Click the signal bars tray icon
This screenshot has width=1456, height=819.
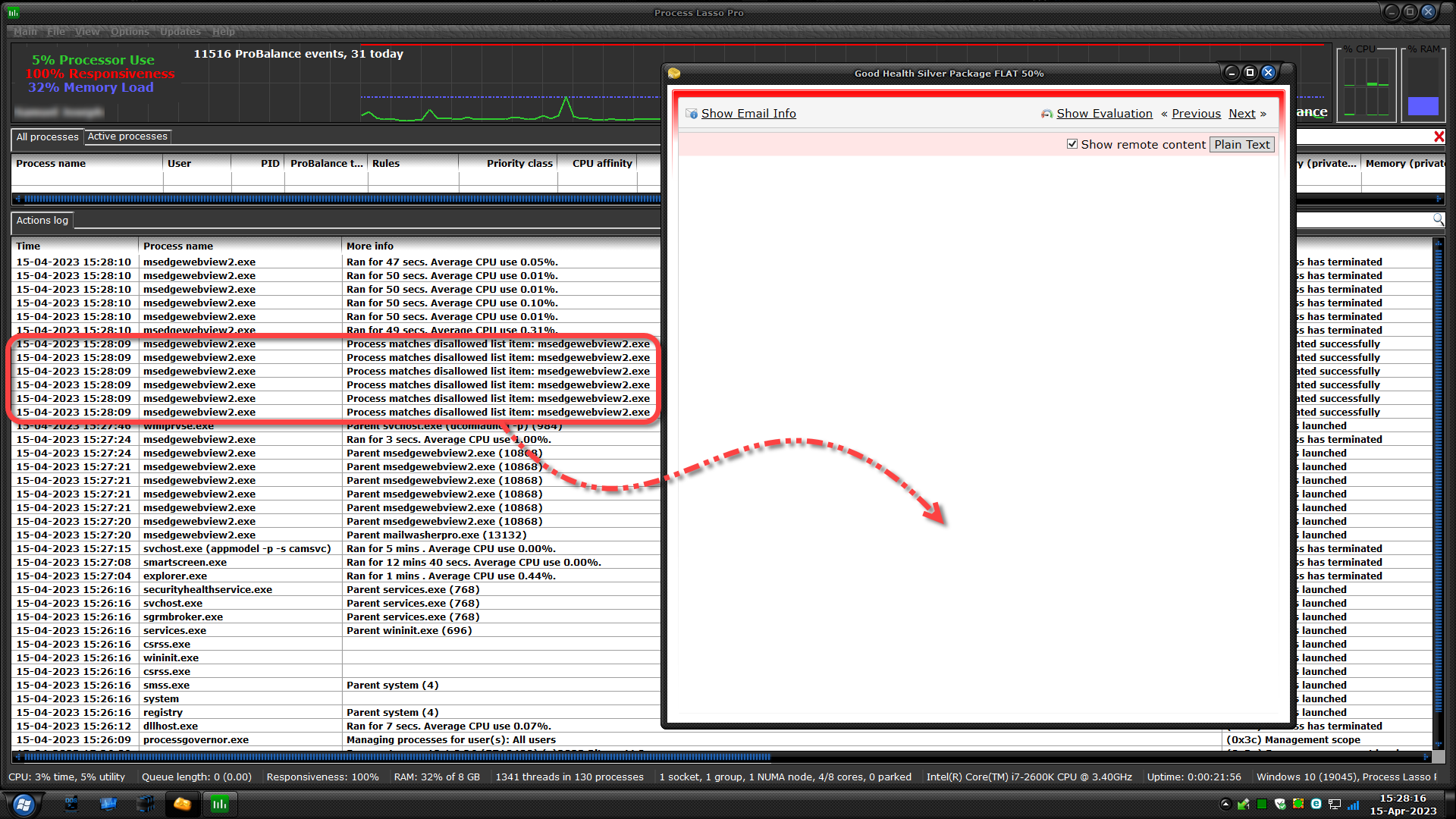pos(1353,805)
